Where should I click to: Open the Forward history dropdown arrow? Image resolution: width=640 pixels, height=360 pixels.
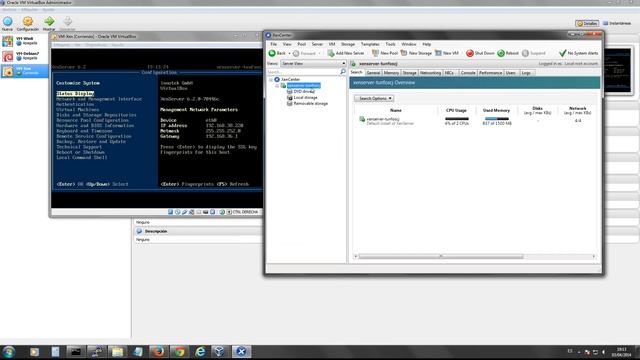point(319,53)
